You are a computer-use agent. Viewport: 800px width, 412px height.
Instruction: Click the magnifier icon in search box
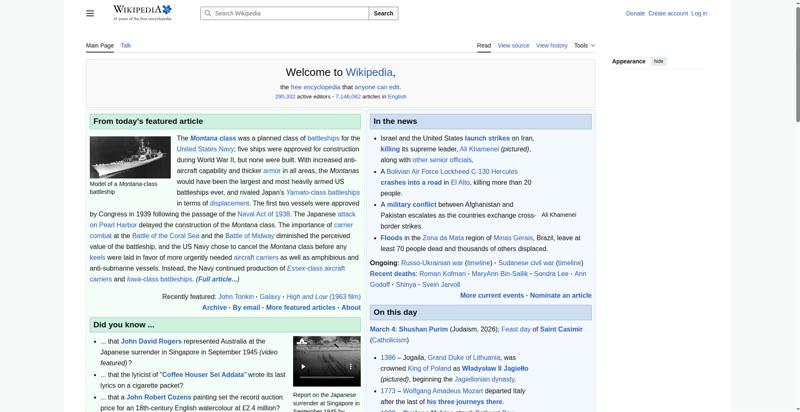point(207,13)
